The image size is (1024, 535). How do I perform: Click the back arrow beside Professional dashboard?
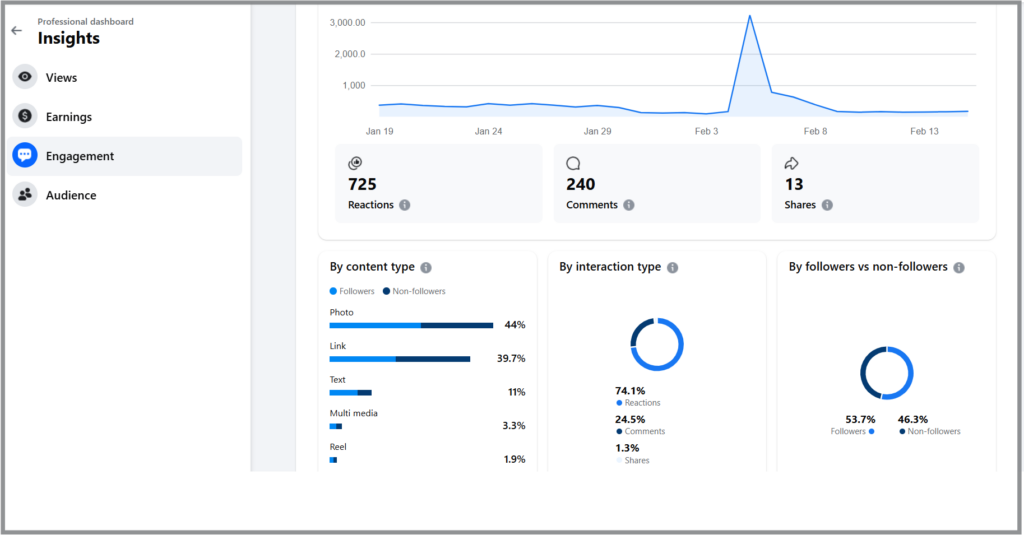(x=16, y=31)
